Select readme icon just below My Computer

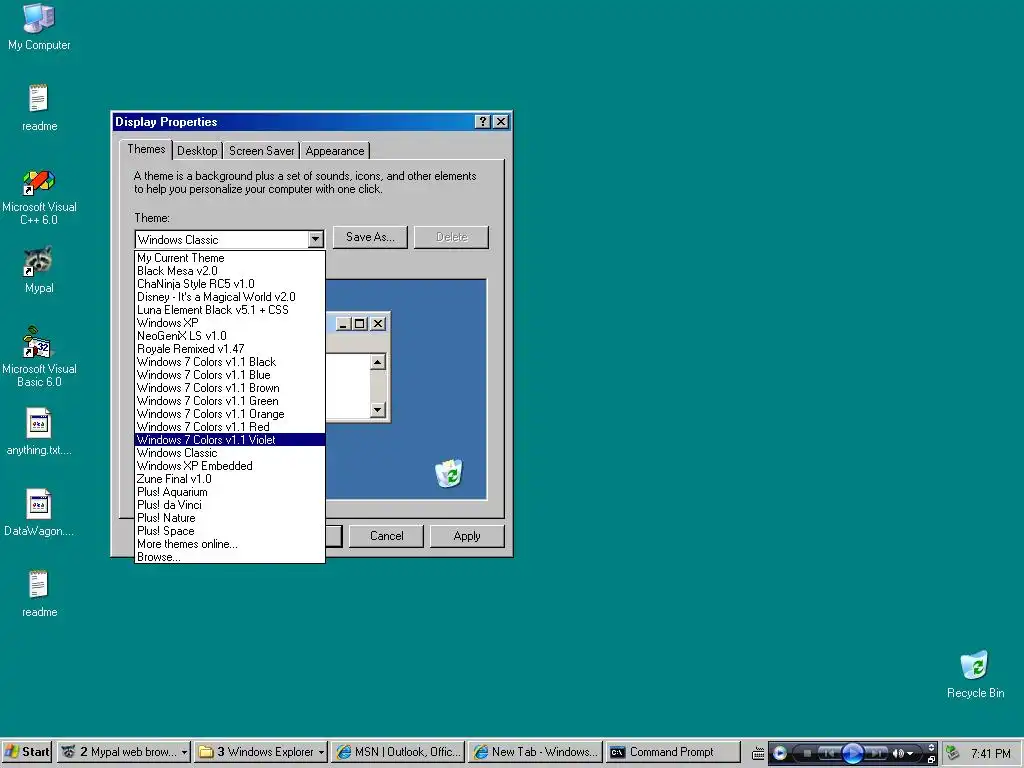pos(39,108)
